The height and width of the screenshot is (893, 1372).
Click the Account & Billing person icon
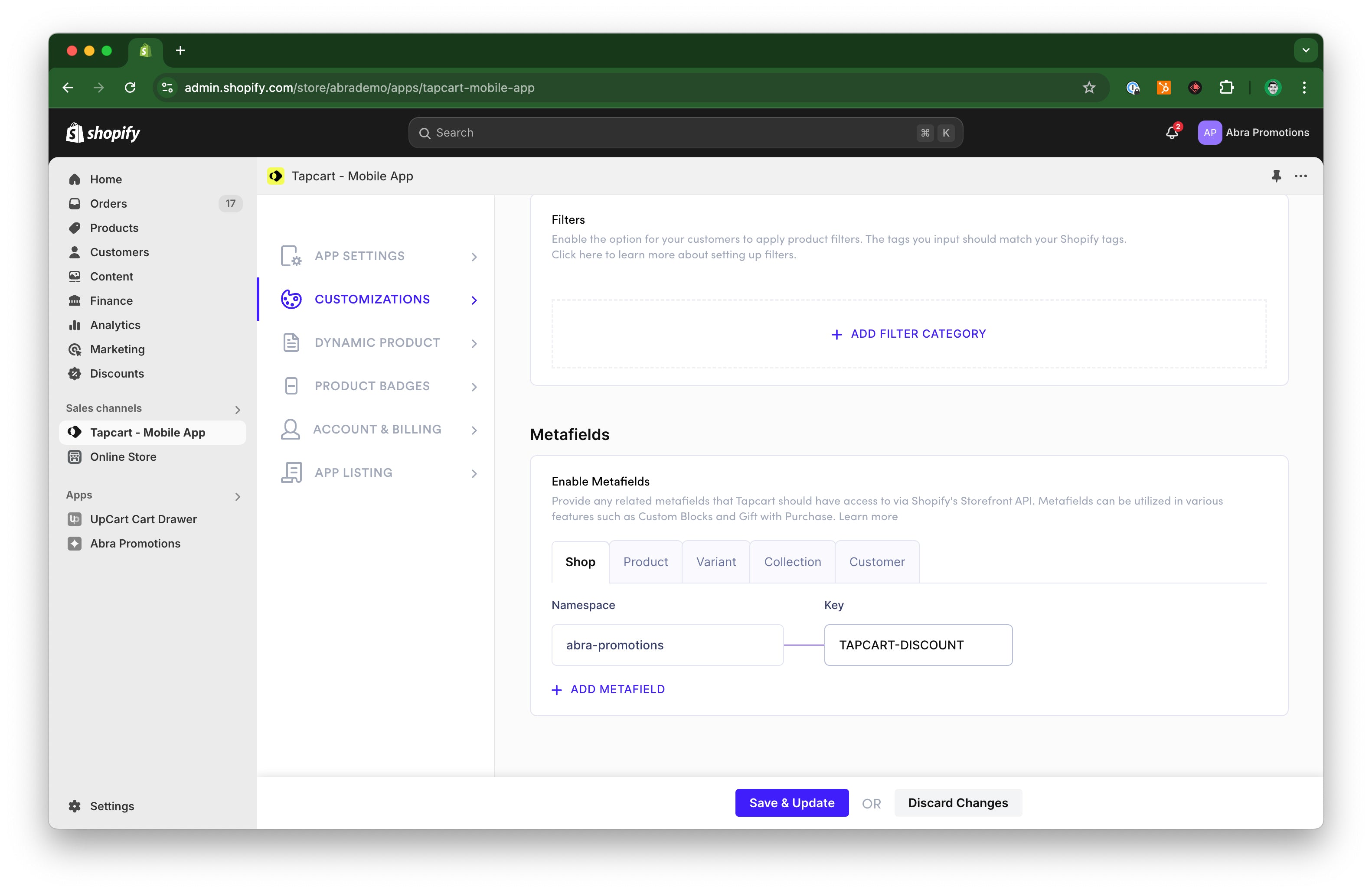pos(291,429)
